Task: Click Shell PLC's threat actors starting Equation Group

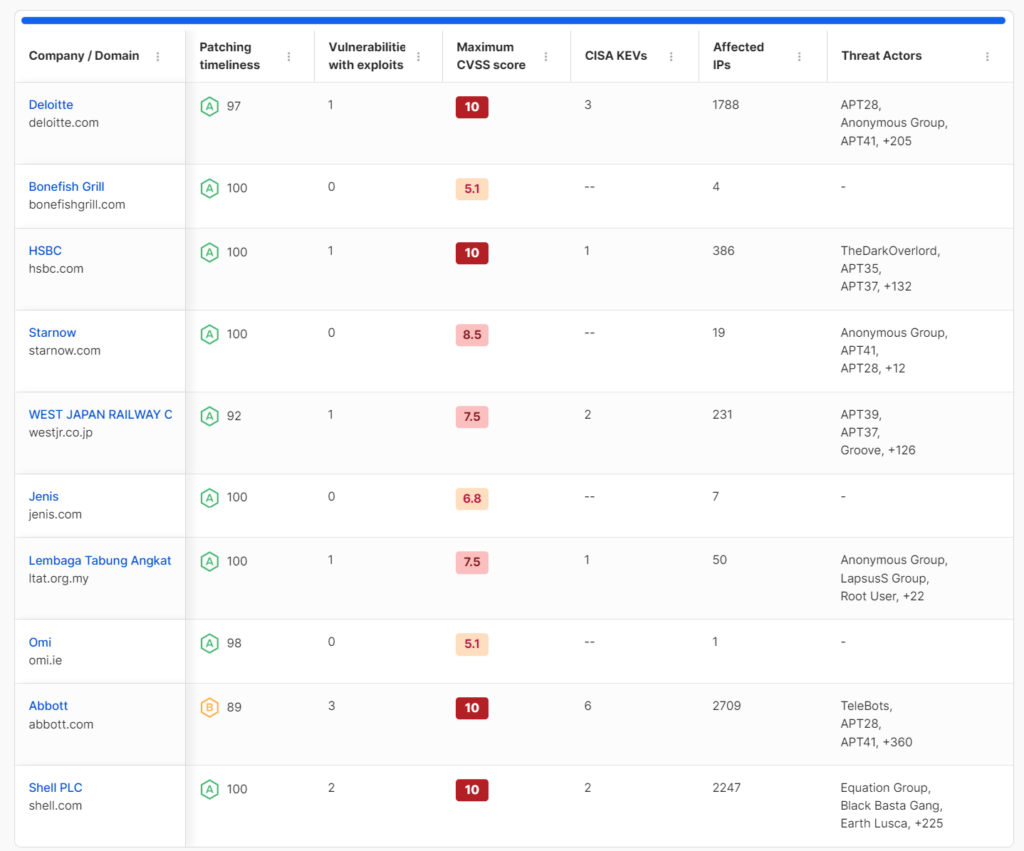Action: pyautogui.click(x=892, y=806)
